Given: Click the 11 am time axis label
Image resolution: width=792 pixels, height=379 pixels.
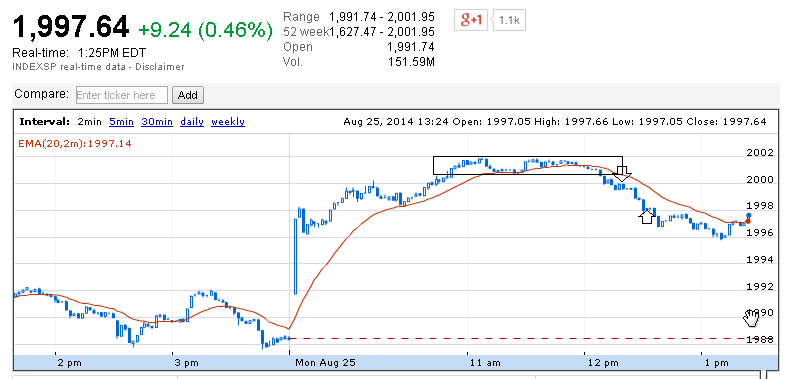Looking at the screenshot, I should click(484, 363).
